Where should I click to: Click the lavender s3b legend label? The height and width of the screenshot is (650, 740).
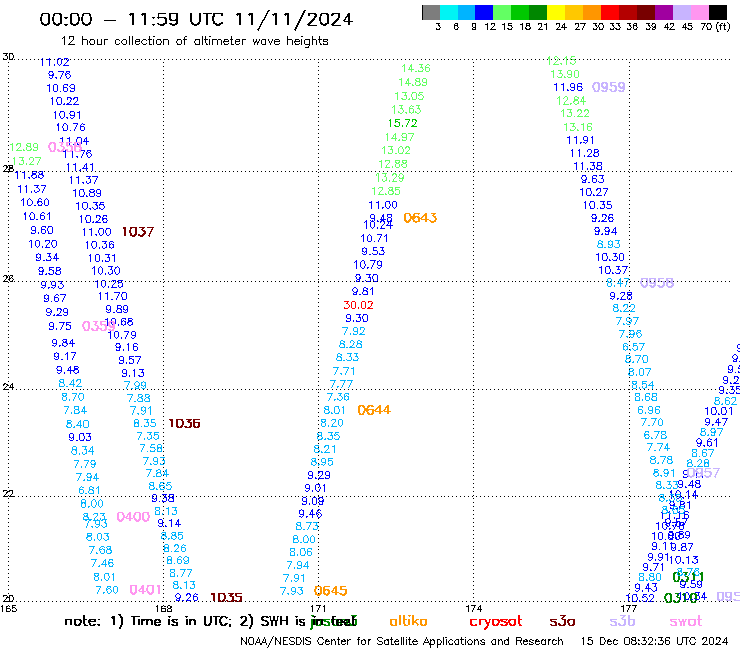(x=622, y=621)
